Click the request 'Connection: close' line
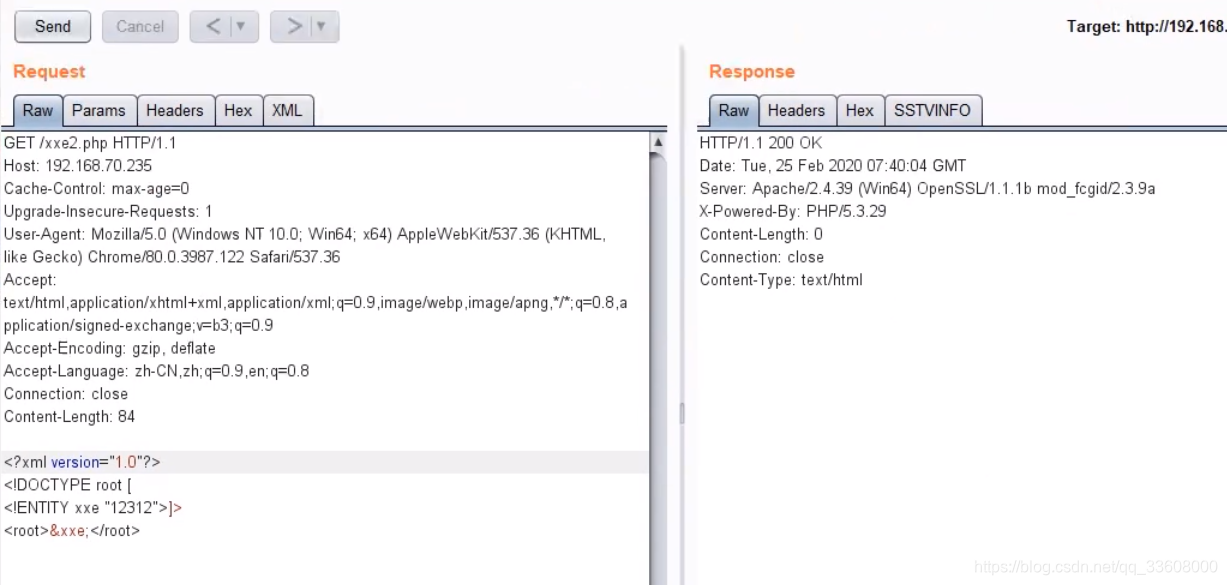This screenshot has height=585, width=1227. click(x=66, y=394)
